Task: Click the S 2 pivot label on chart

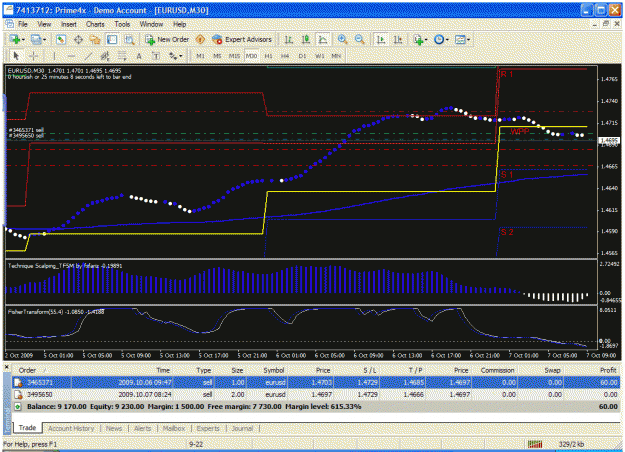Action: [x=507, y=232]
